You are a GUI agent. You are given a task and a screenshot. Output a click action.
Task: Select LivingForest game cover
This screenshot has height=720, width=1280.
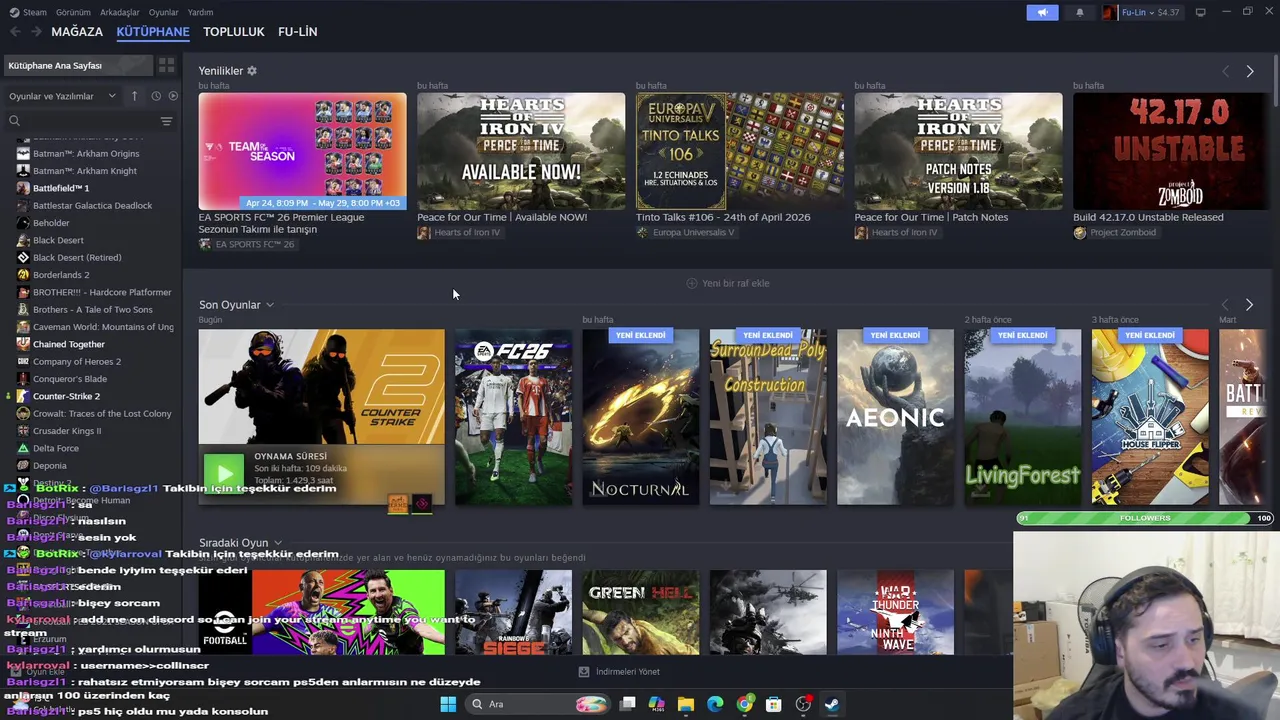[x=1022, y=417]
